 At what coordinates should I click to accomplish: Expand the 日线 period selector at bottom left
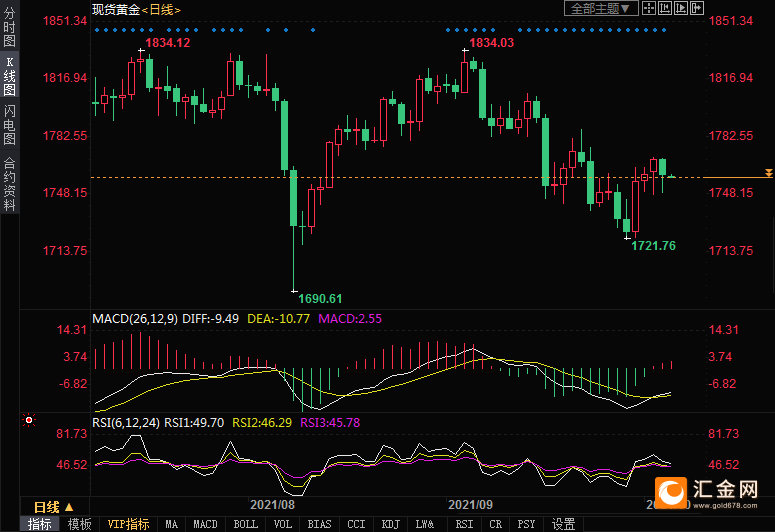tap(53, 507)
